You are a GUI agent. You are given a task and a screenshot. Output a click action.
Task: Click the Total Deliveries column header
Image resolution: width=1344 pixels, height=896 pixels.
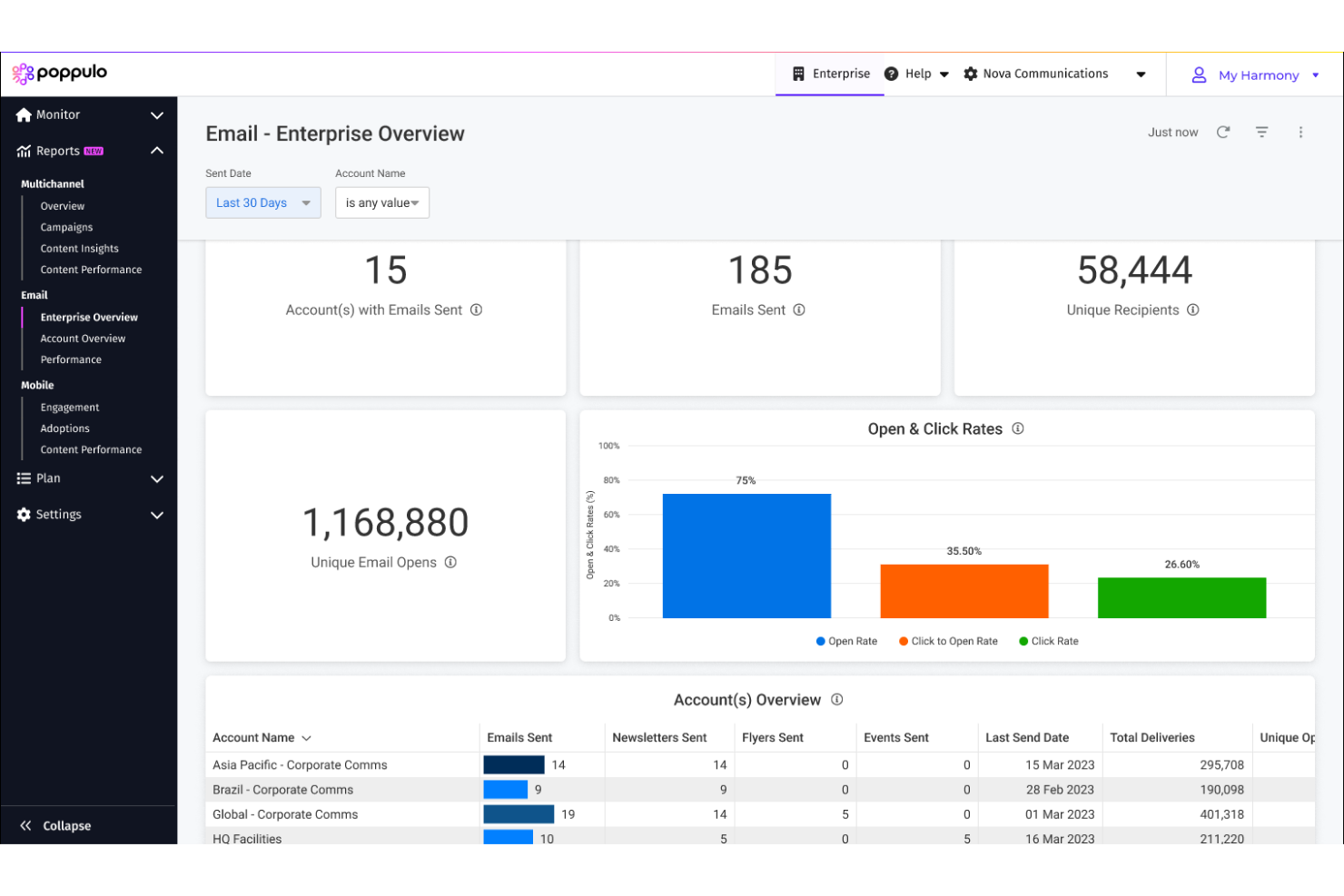tap(1152, 738)
